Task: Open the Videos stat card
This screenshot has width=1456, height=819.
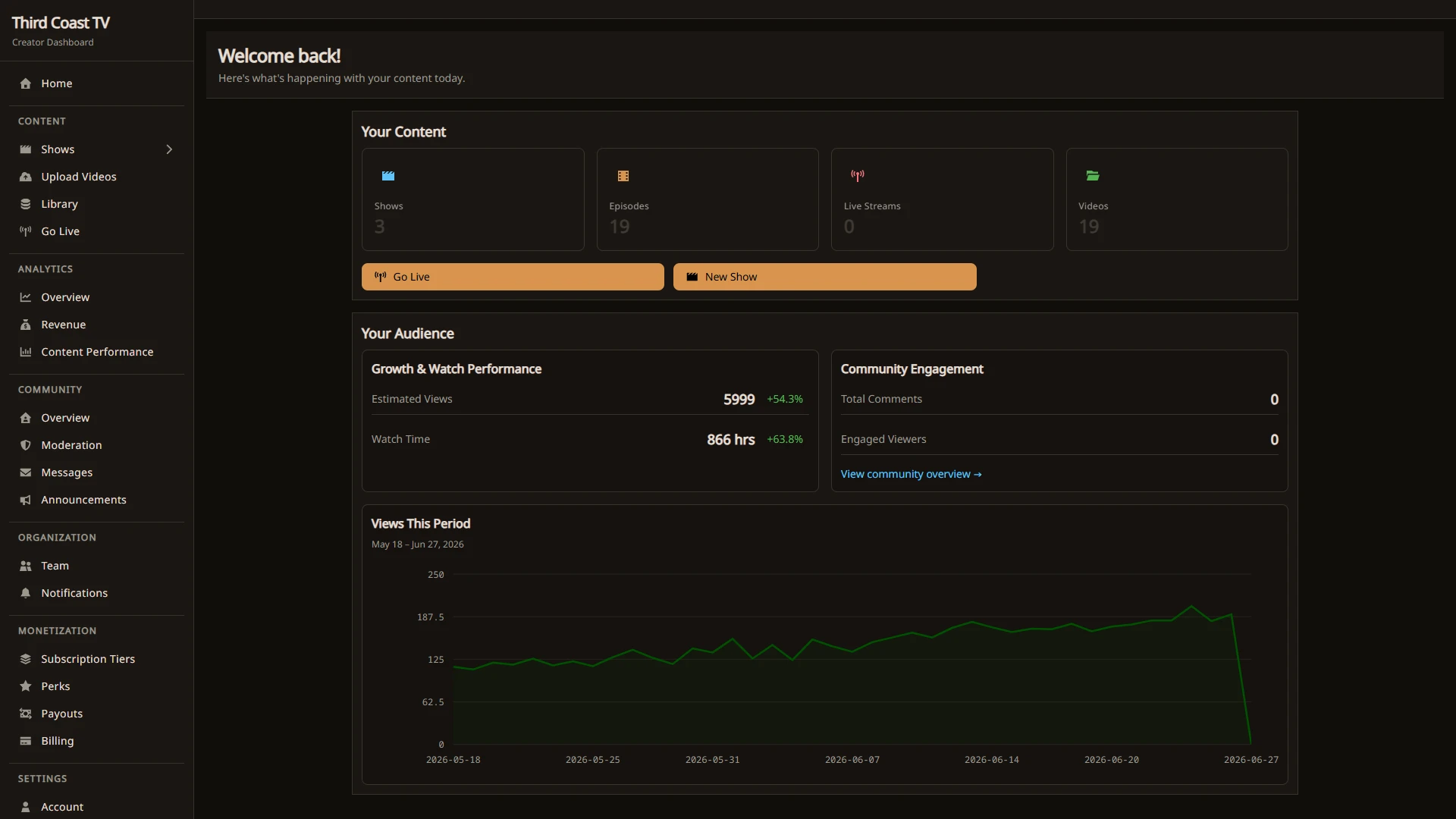Action: [1177, 199]
